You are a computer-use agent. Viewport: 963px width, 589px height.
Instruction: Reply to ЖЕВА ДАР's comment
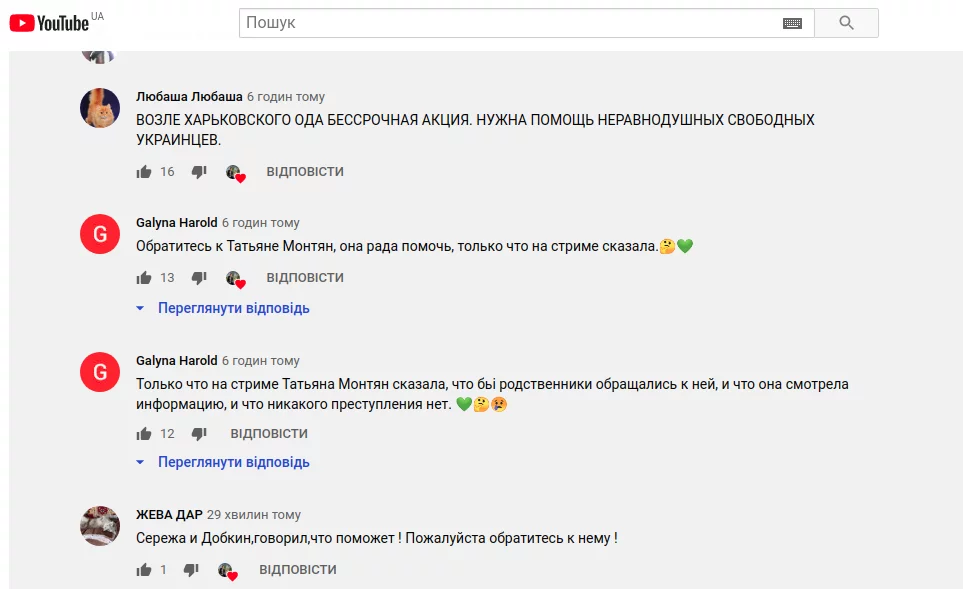point(298,569)
